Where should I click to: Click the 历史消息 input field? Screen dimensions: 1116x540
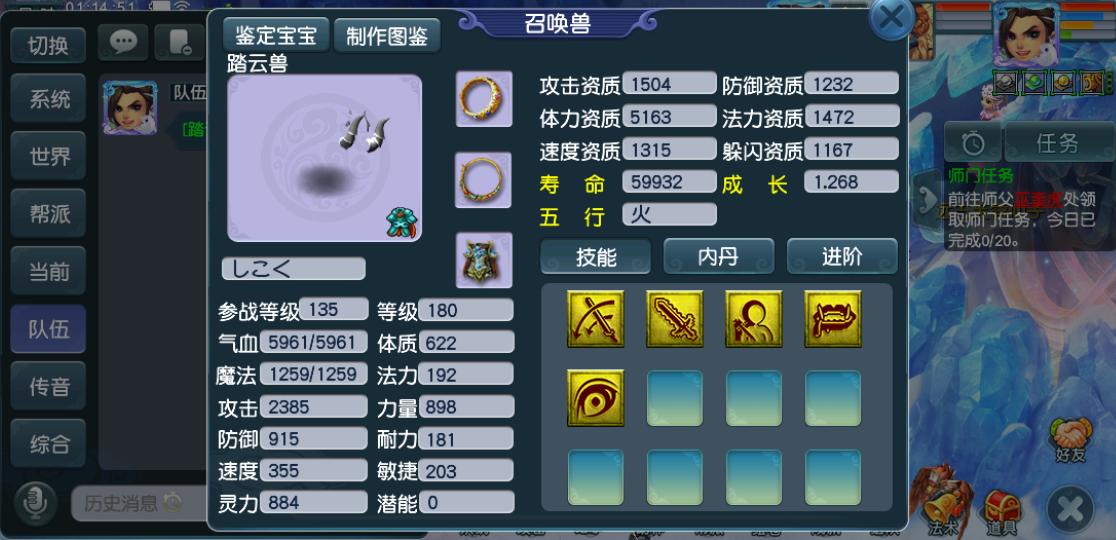pyautogui.click(x=137, y=504)
